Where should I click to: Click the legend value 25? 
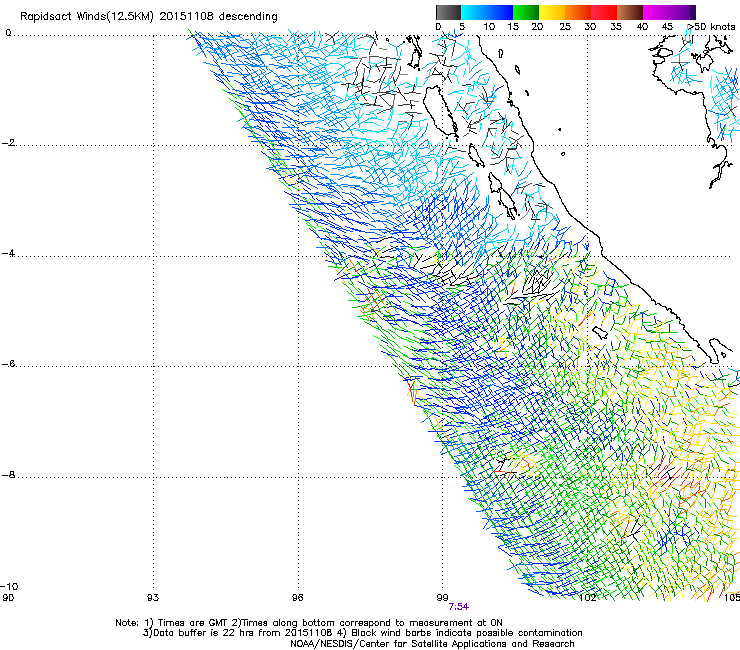[x=564, y=27]
